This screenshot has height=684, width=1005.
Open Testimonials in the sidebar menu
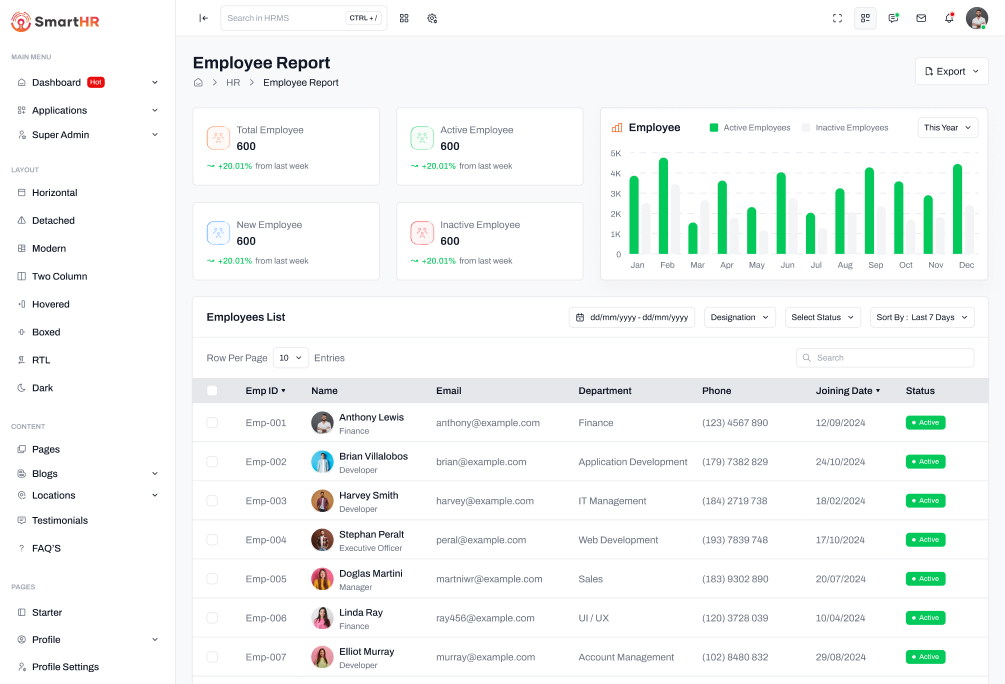[60, 521]
